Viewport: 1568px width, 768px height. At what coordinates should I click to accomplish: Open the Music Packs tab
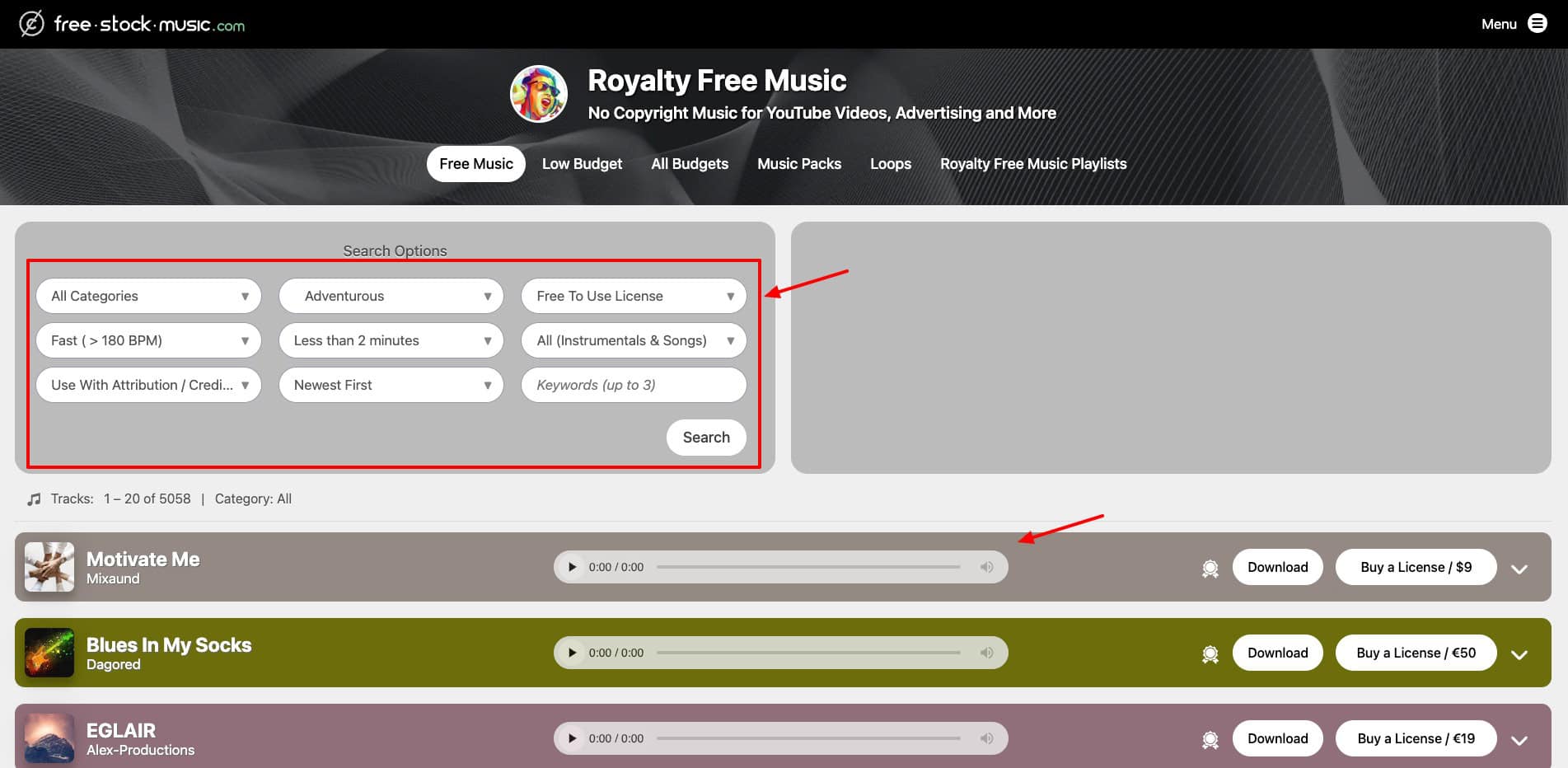point(799,164)
